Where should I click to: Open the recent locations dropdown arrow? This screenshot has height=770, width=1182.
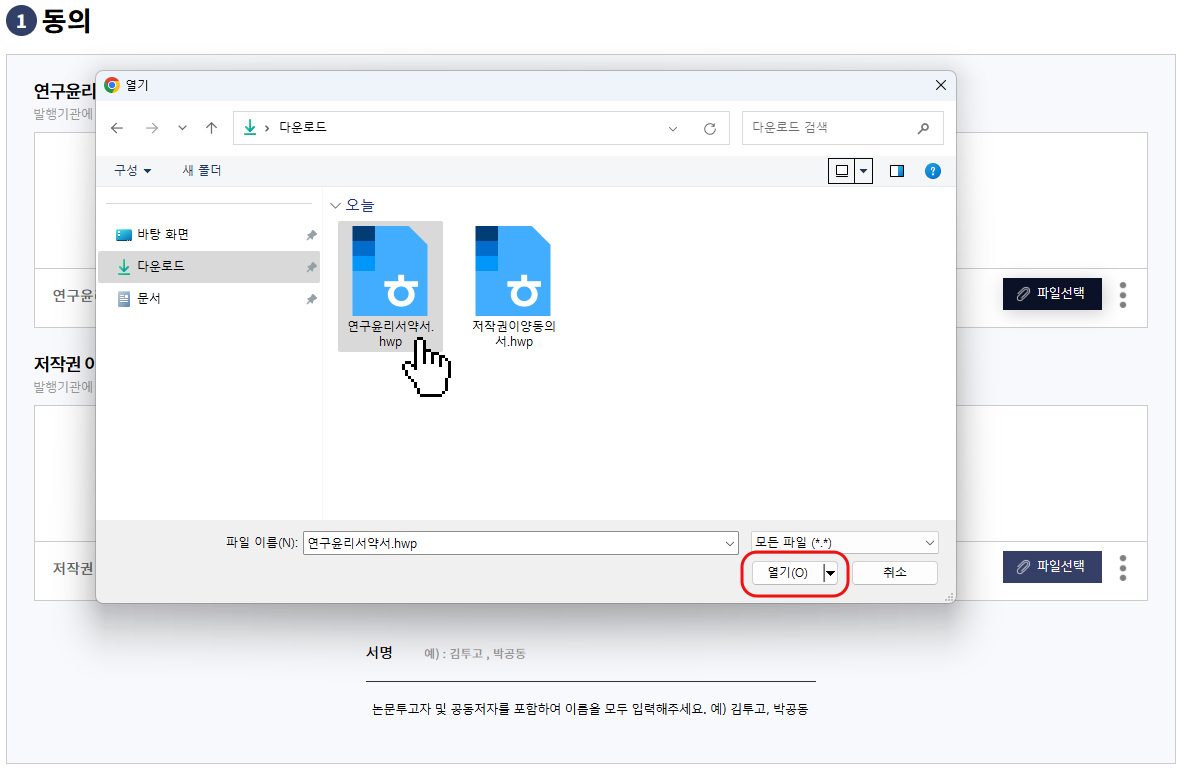182,128
